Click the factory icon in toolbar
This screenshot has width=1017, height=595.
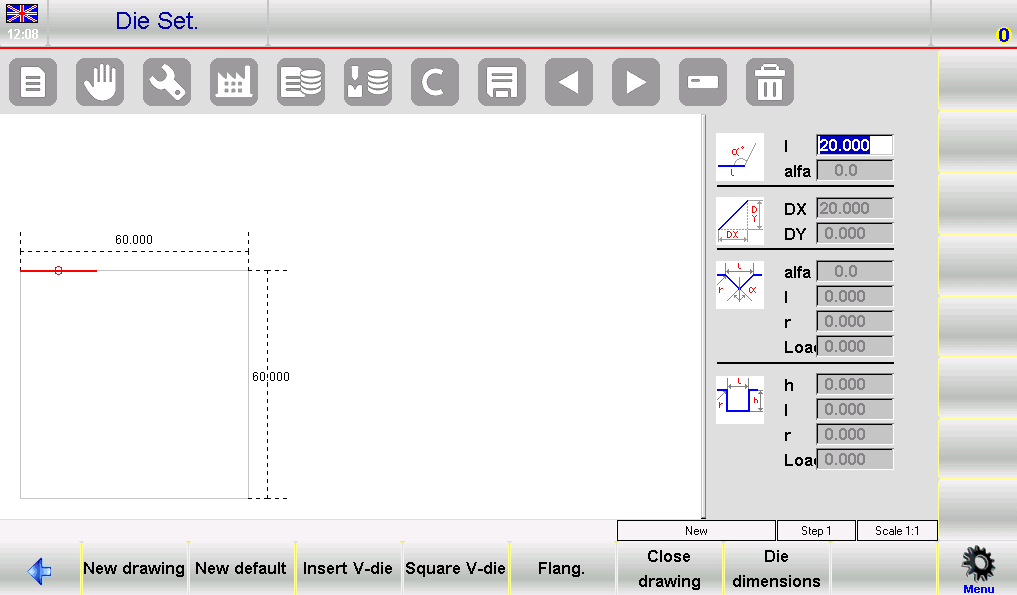tap(234, 82)
